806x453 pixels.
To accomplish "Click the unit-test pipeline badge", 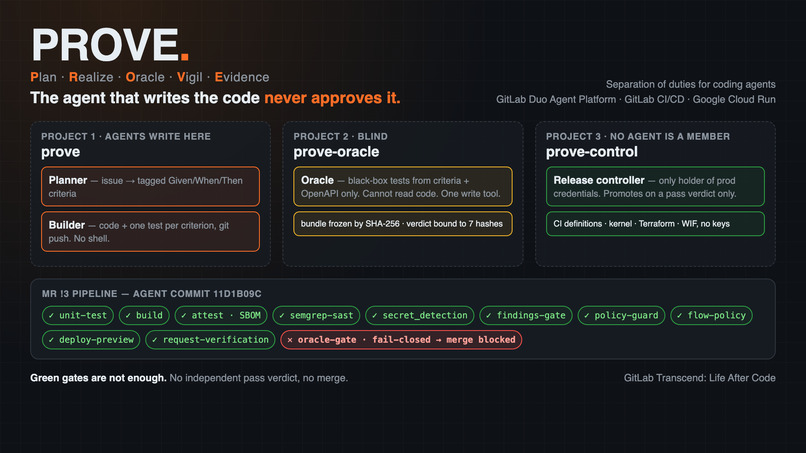I will pos(78,315).
